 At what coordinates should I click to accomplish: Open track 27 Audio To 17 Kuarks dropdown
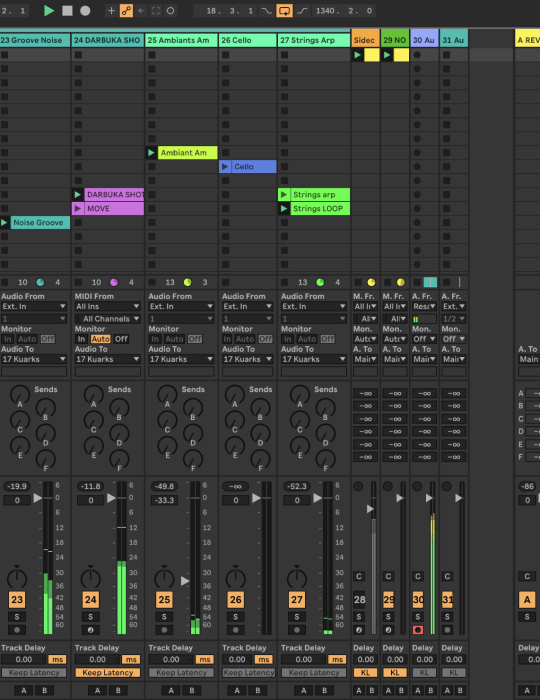click(314, 359)
